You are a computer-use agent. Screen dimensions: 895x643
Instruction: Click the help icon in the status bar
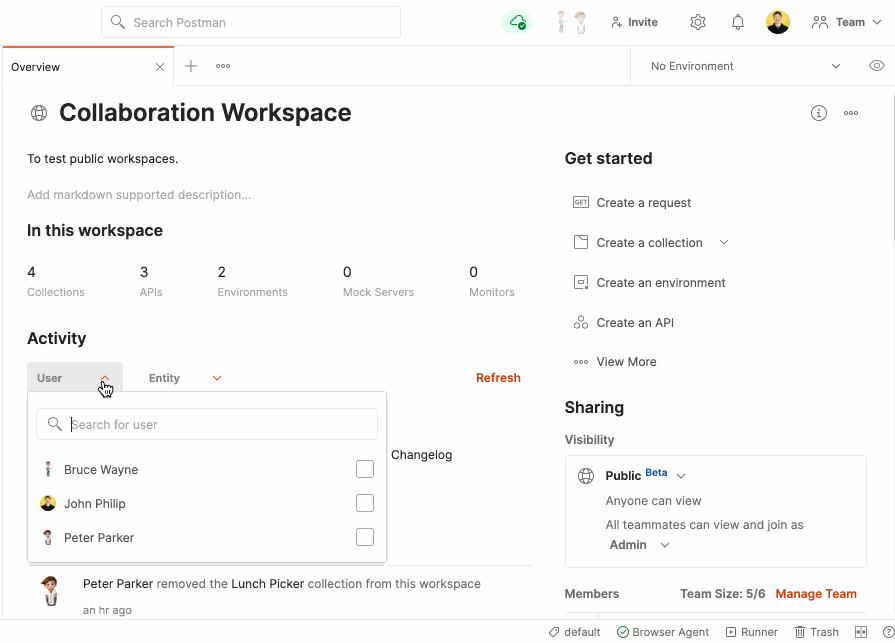point(888,632)
